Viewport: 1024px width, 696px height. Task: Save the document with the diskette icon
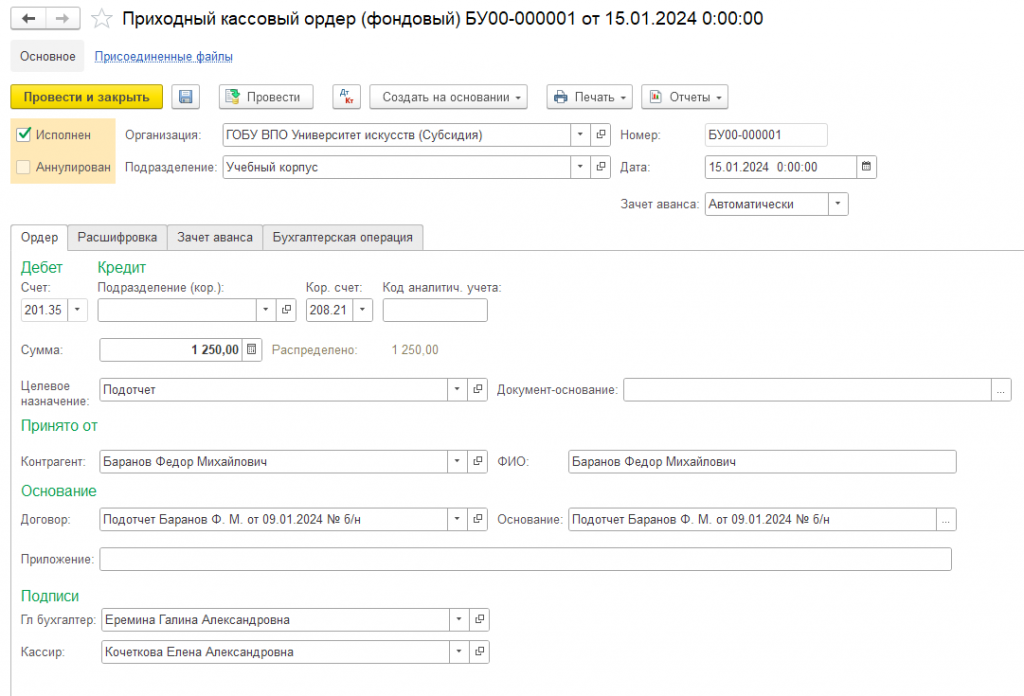coord(185,97)
